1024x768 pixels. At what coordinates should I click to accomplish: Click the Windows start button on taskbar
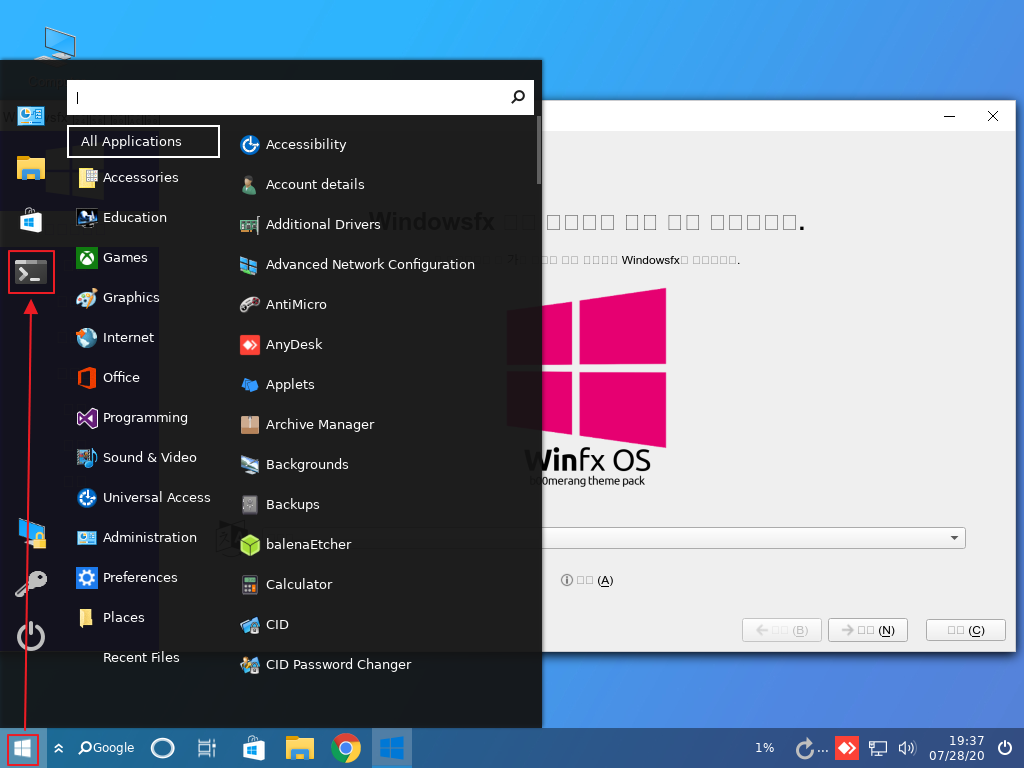(23, 748)
